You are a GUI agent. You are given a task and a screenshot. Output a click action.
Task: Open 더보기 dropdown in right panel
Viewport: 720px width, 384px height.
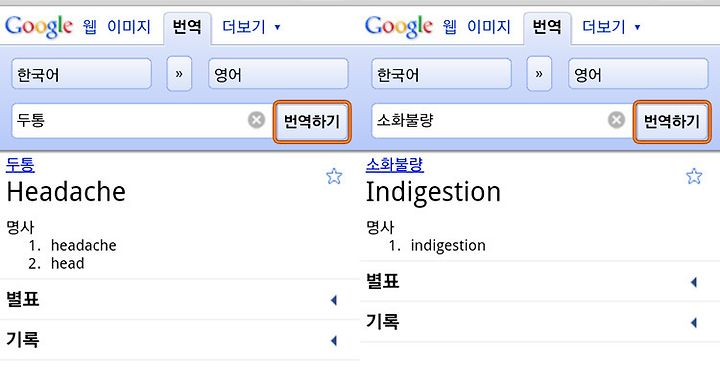tap(611, 27)
